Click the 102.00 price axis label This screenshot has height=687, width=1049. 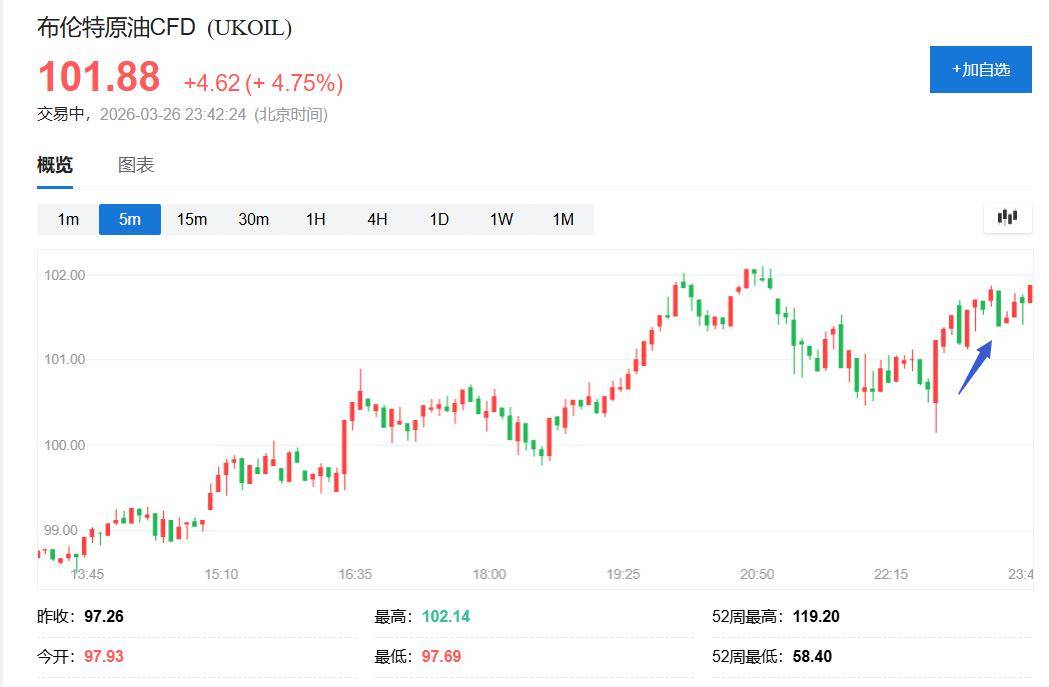click(x=66, y=275)
